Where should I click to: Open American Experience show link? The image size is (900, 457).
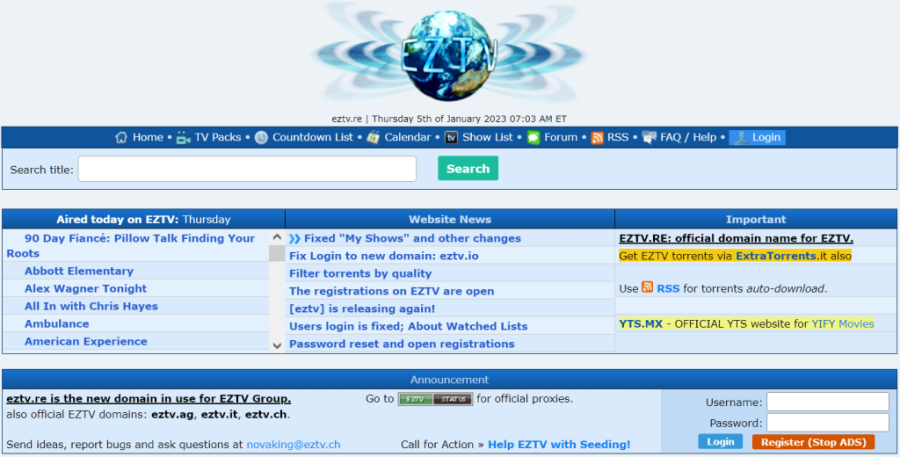[x=86, y=342]
